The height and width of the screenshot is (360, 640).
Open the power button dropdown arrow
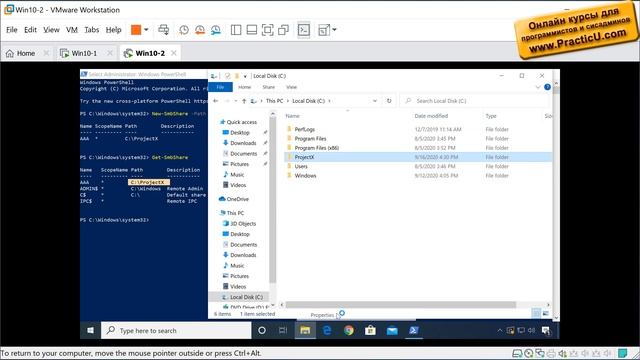pos(146,30)
